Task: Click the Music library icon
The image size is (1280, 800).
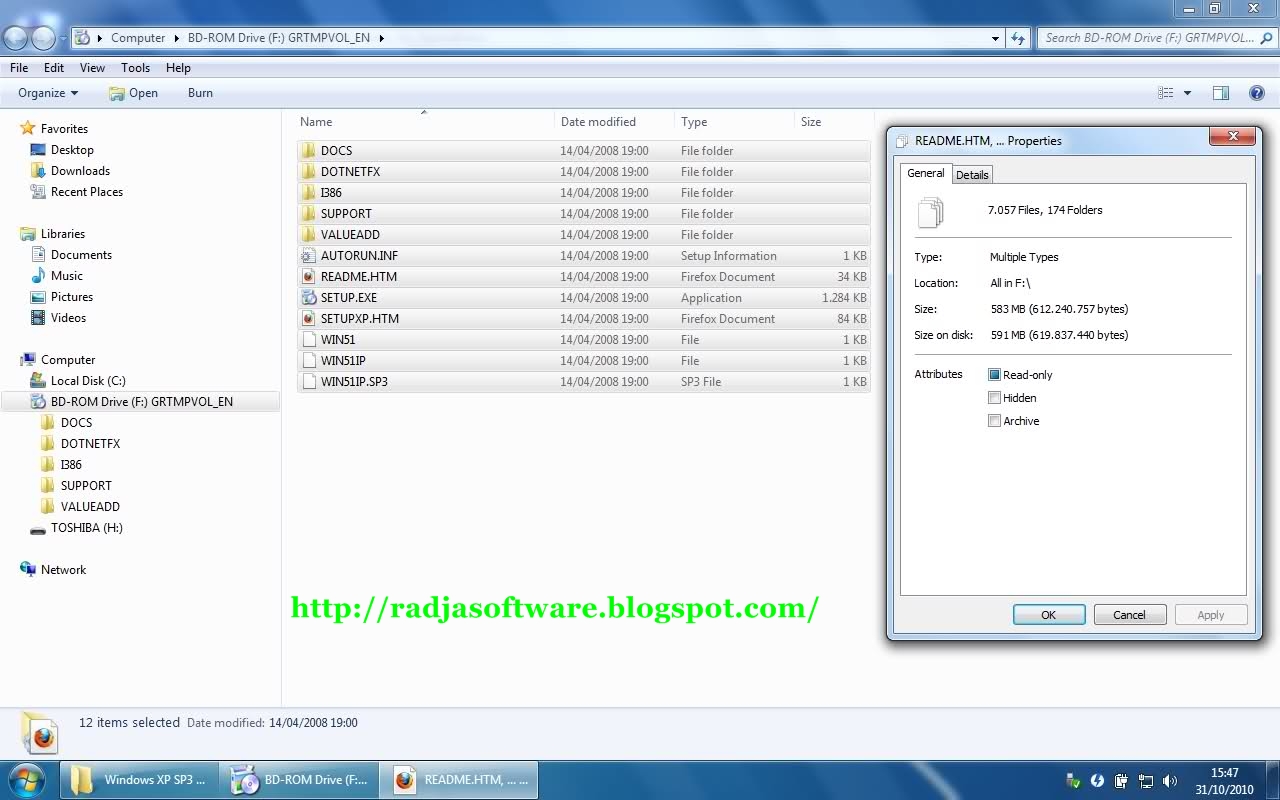Action: tap(38, 276)
